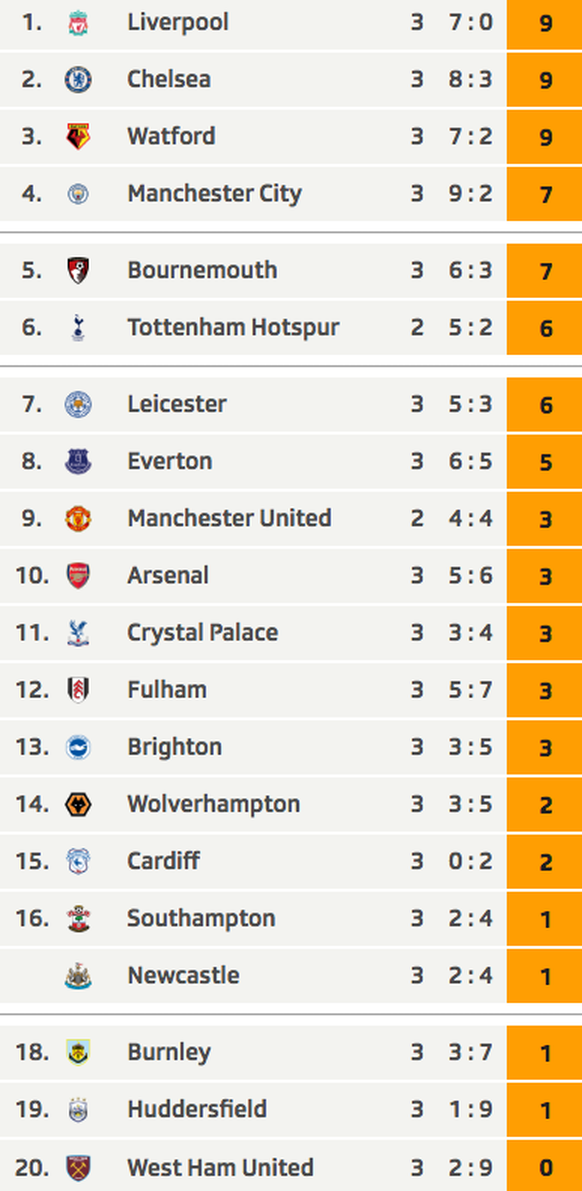Open the Tottenham Hotspur team link
Viewport: 582px width, 1191px height.
pos(233,327)
